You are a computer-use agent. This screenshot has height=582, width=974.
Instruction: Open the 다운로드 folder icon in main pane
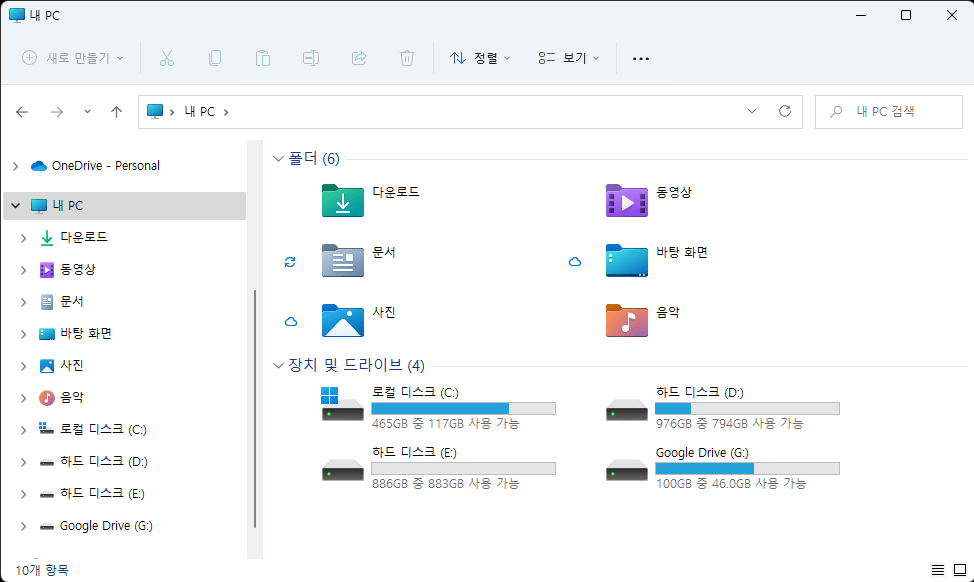pyautogui.click(x=343, y=200)
